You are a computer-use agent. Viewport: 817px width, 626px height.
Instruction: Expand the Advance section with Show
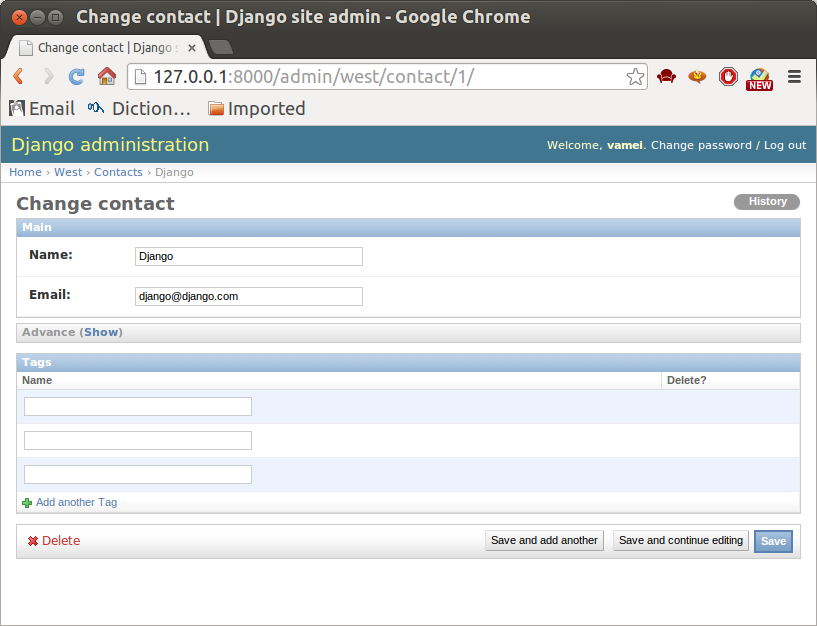[x=102, y=333]
